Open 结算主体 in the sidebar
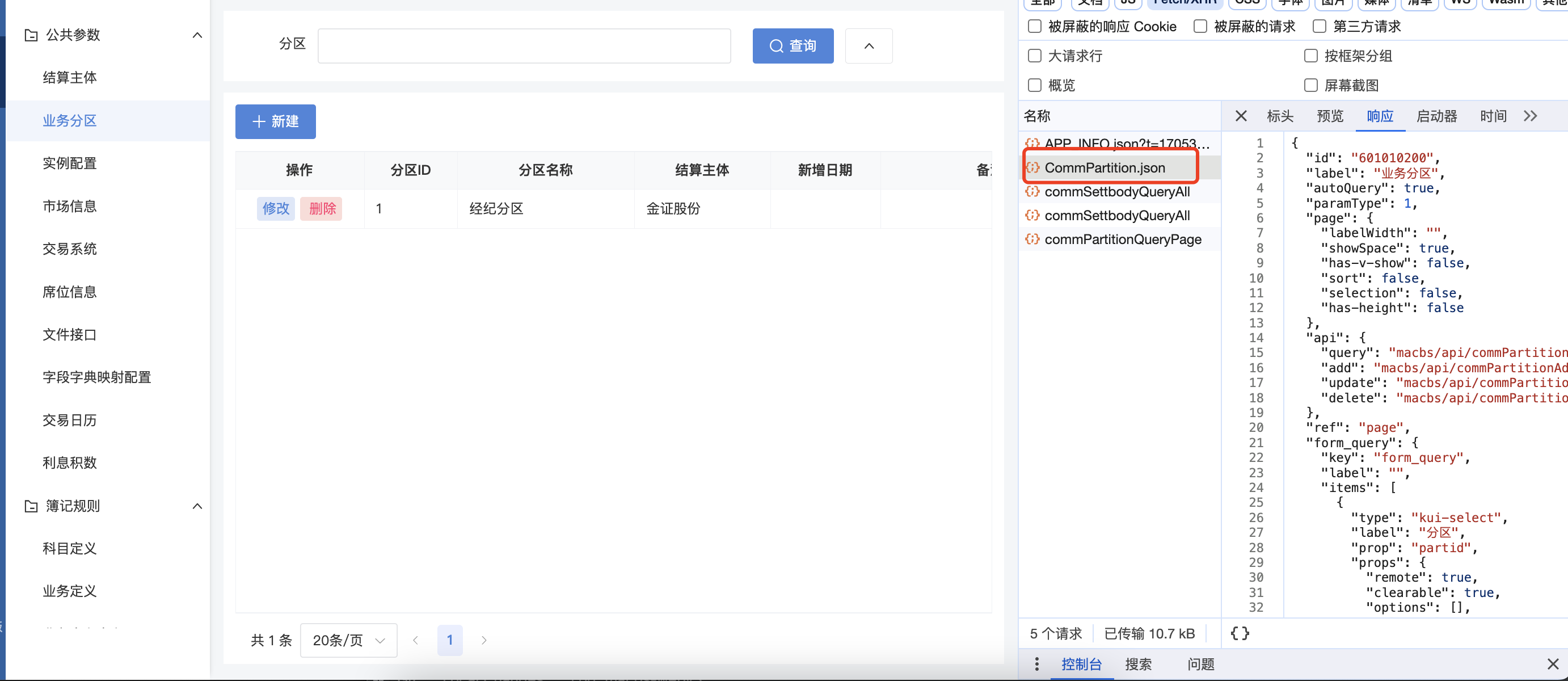 click(x=69, y=78)
